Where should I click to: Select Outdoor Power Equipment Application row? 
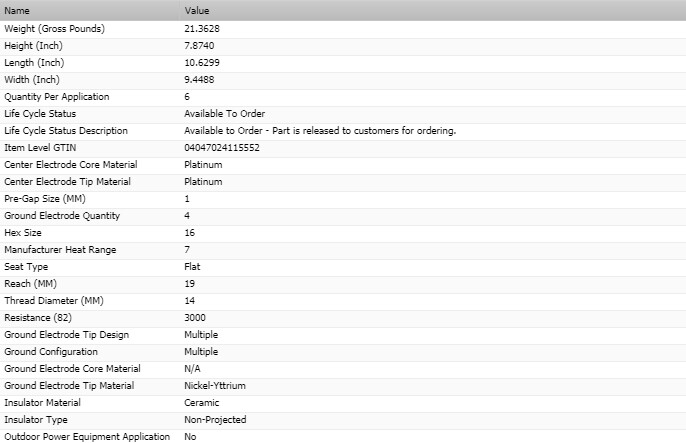tap(343, 436)
